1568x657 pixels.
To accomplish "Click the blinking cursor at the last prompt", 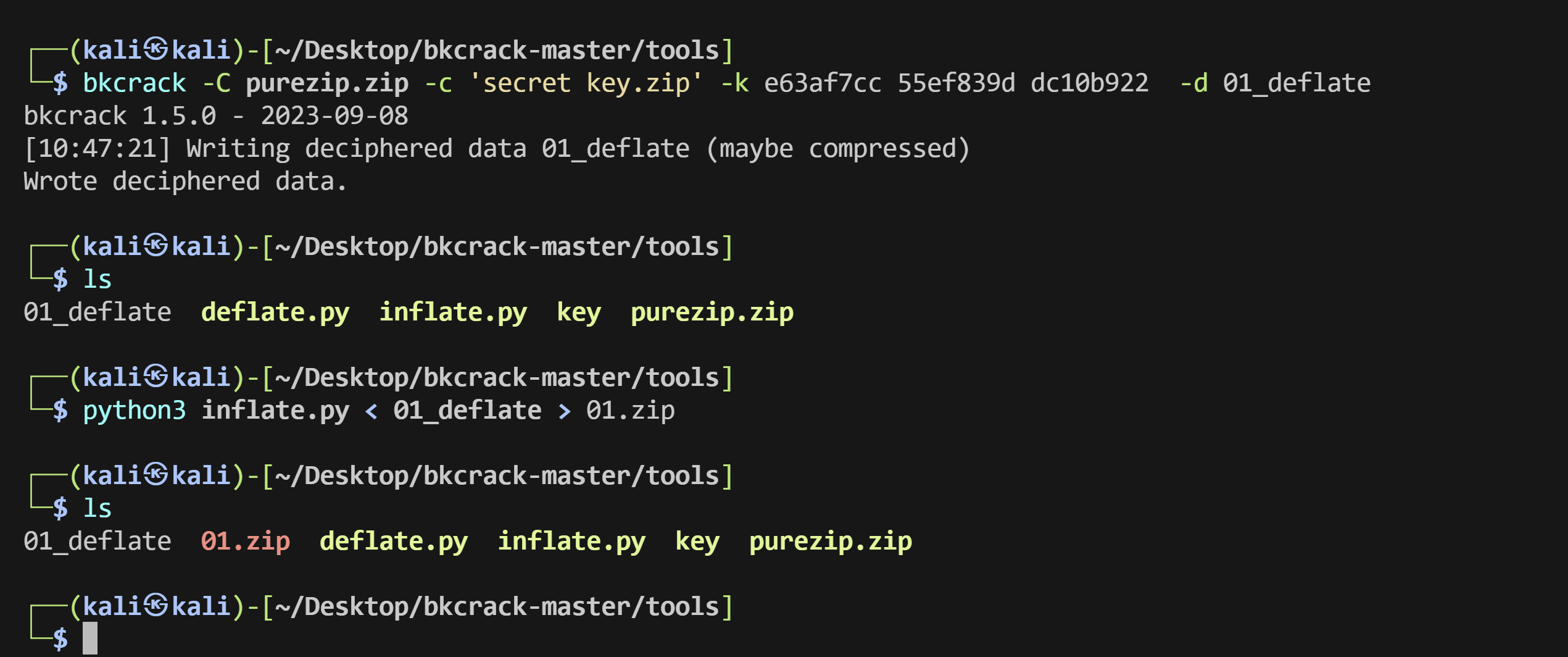I will point(90,638).
